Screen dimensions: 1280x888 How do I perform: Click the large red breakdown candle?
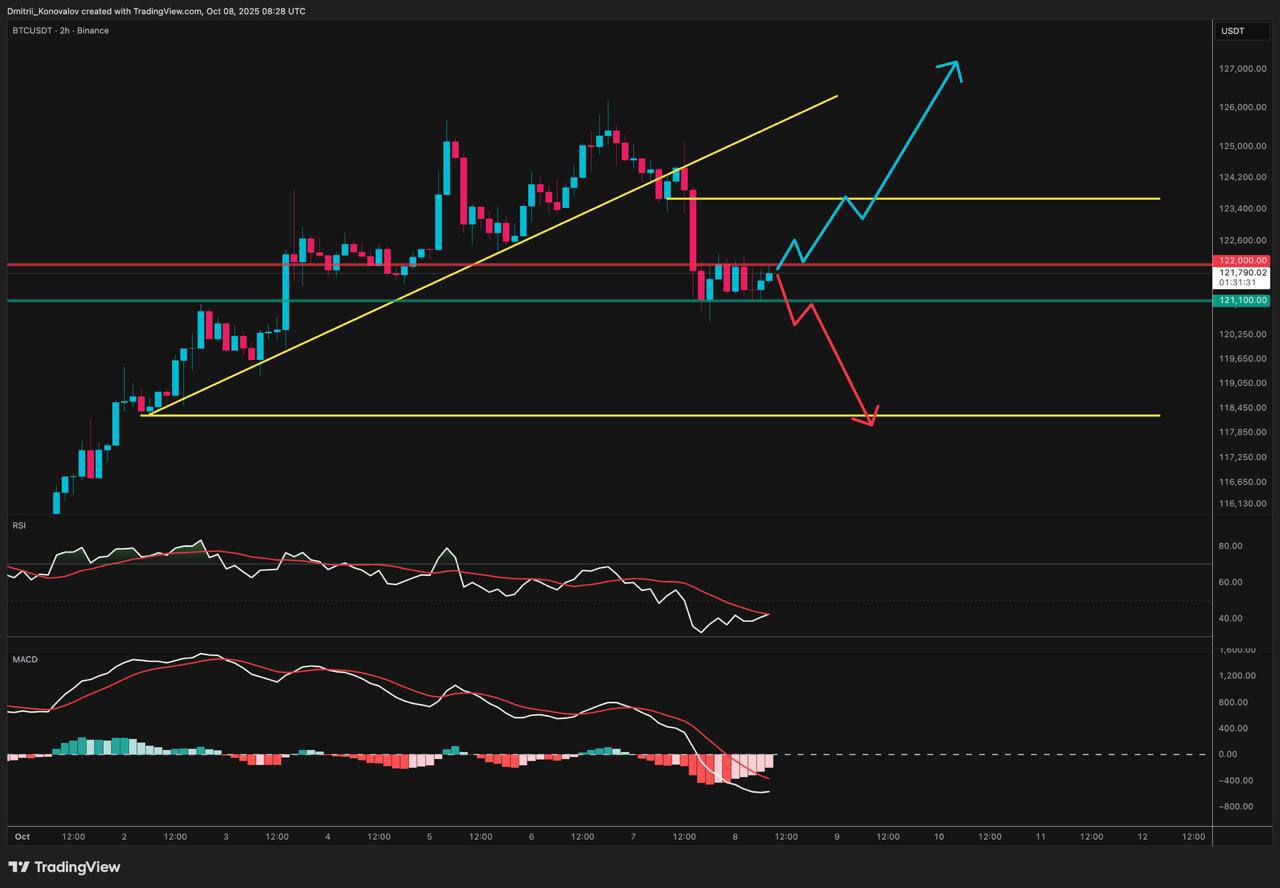coord(692,230)
